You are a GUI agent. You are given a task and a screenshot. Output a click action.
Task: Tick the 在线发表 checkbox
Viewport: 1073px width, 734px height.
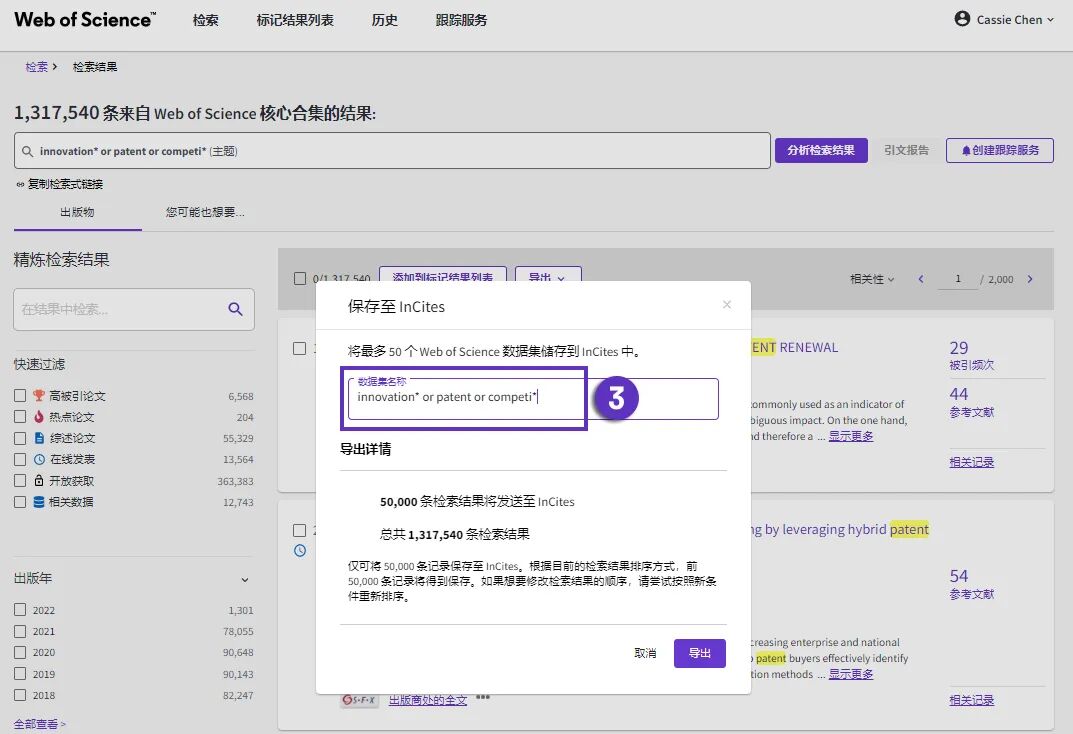[20, 459]
